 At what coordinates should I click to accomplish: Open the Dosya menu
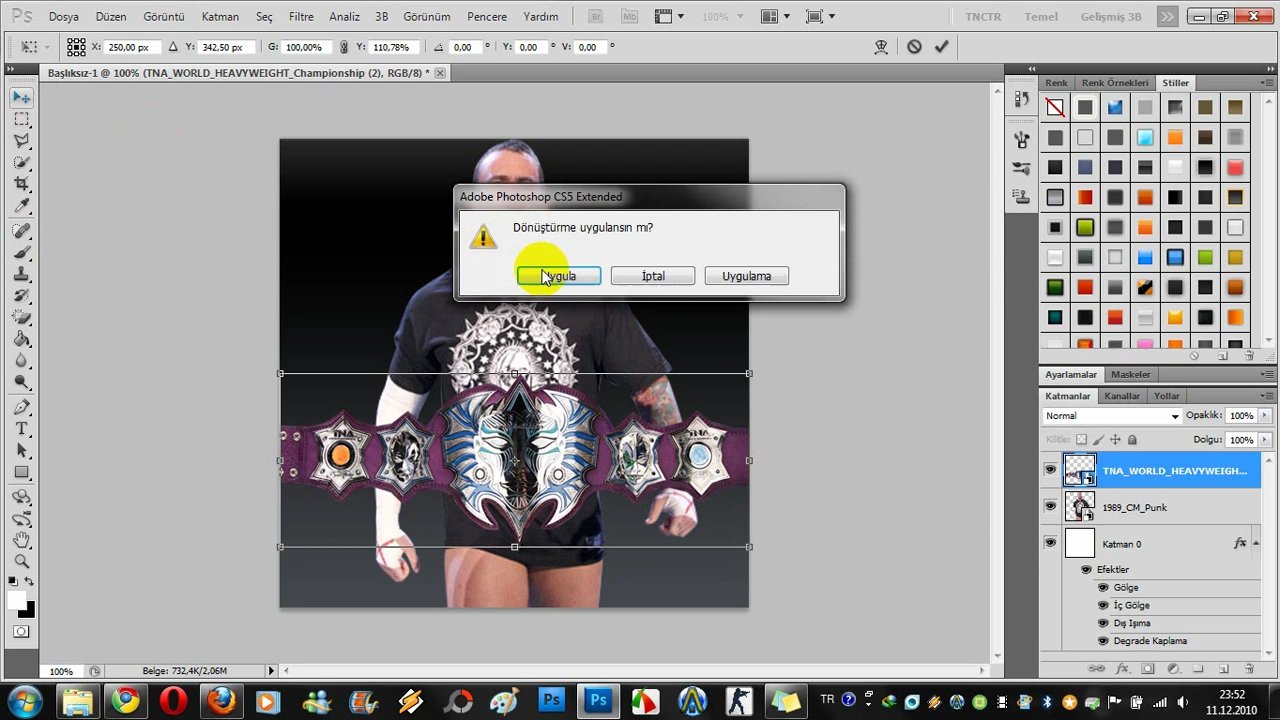(63, 17)
